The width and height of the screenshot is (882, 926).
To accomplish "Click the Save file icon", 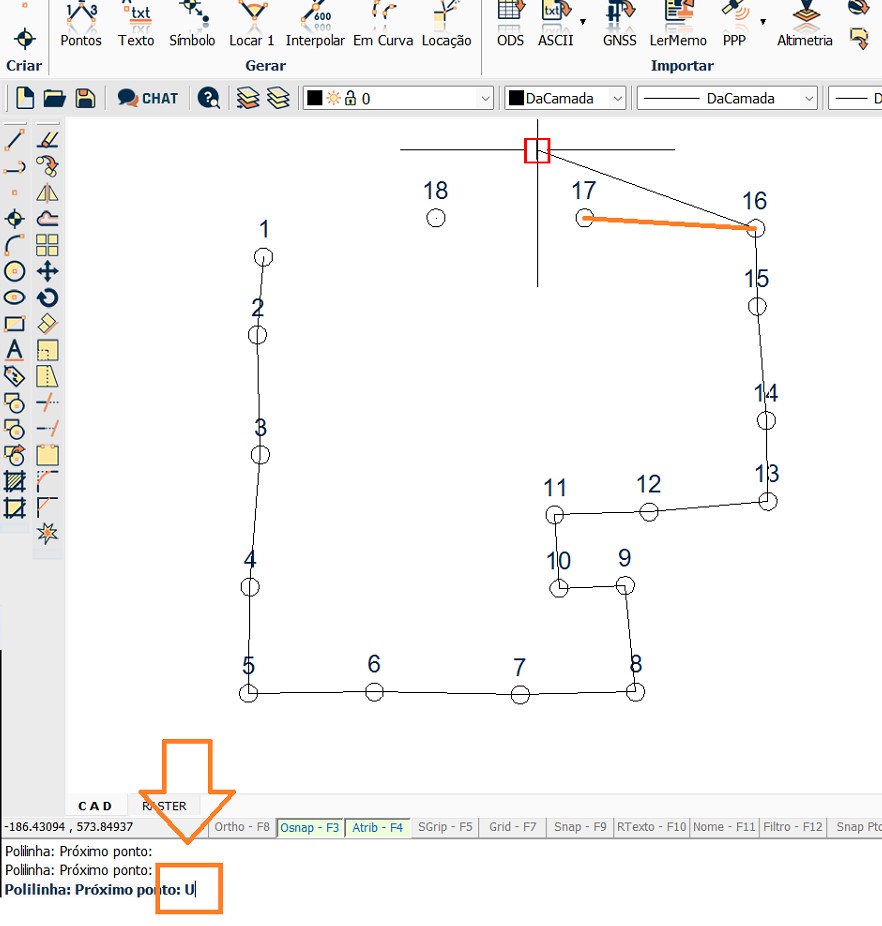I will [x=85, y=98].
